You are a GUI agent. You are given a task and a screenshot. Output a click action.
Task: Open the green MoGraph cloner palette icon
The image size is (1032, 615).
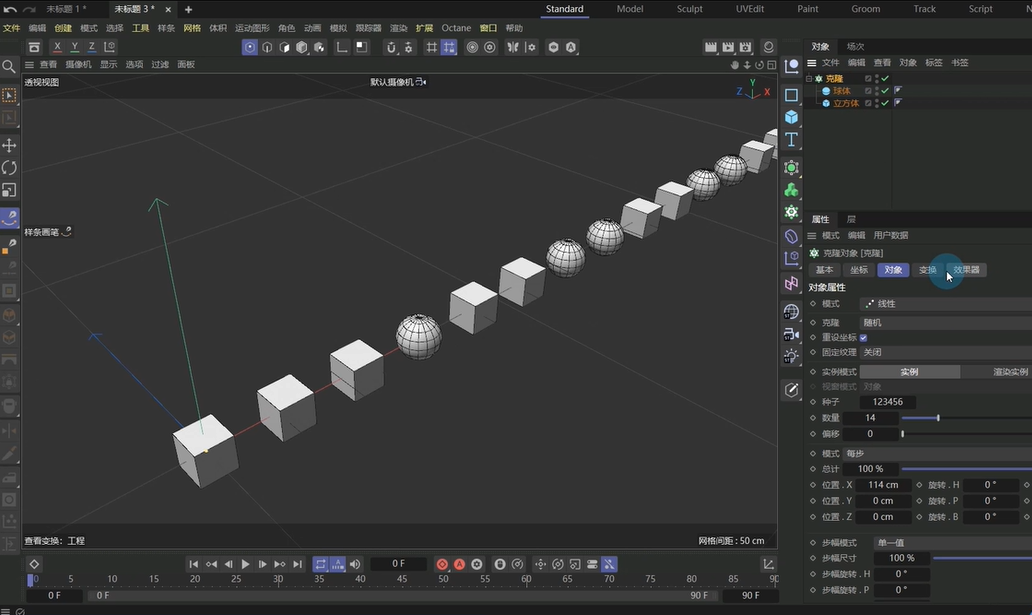pyautogui.click(x=791, y=190)
